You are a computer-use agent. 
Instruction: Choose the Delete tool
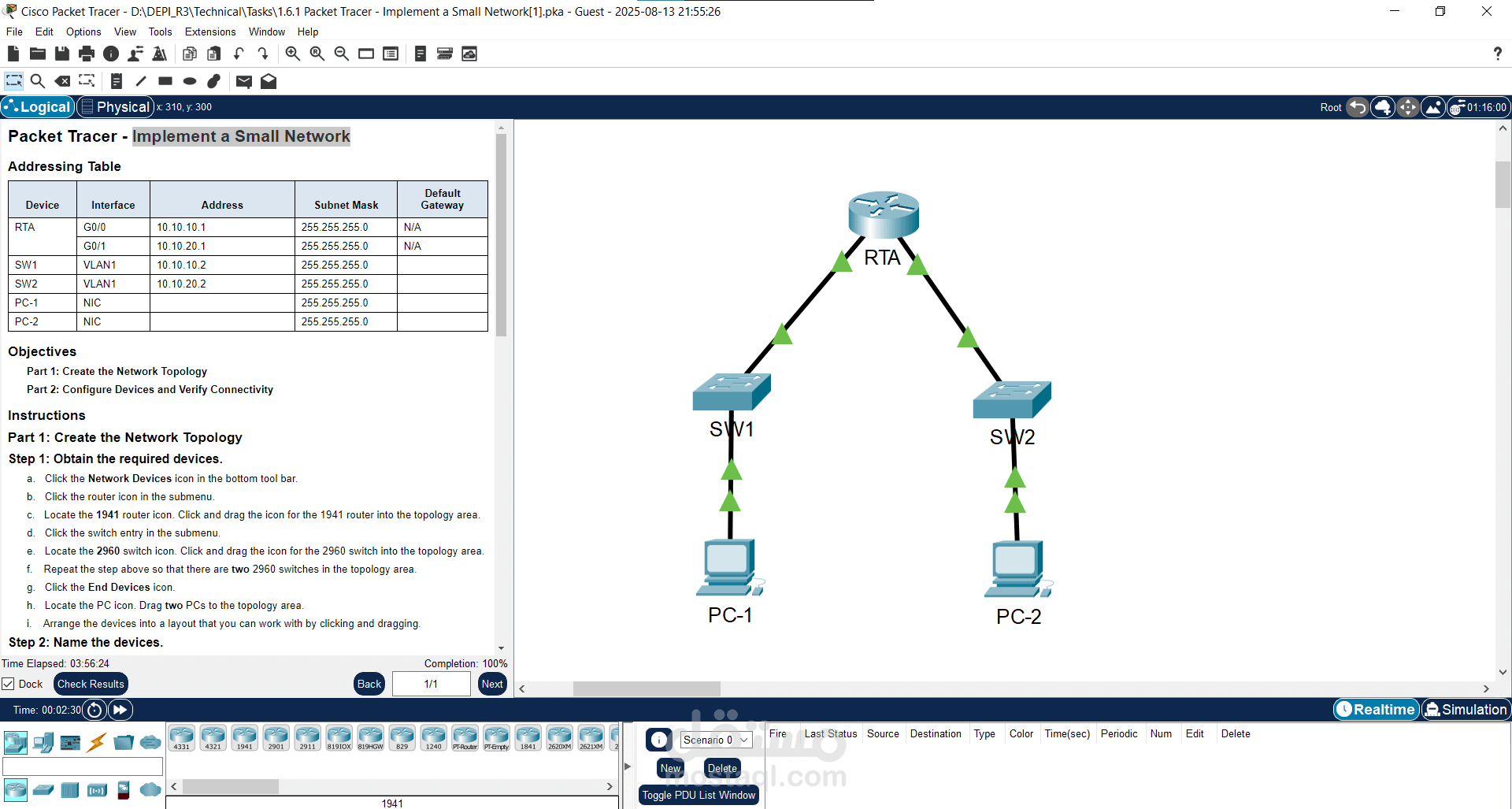click(62, 81)
